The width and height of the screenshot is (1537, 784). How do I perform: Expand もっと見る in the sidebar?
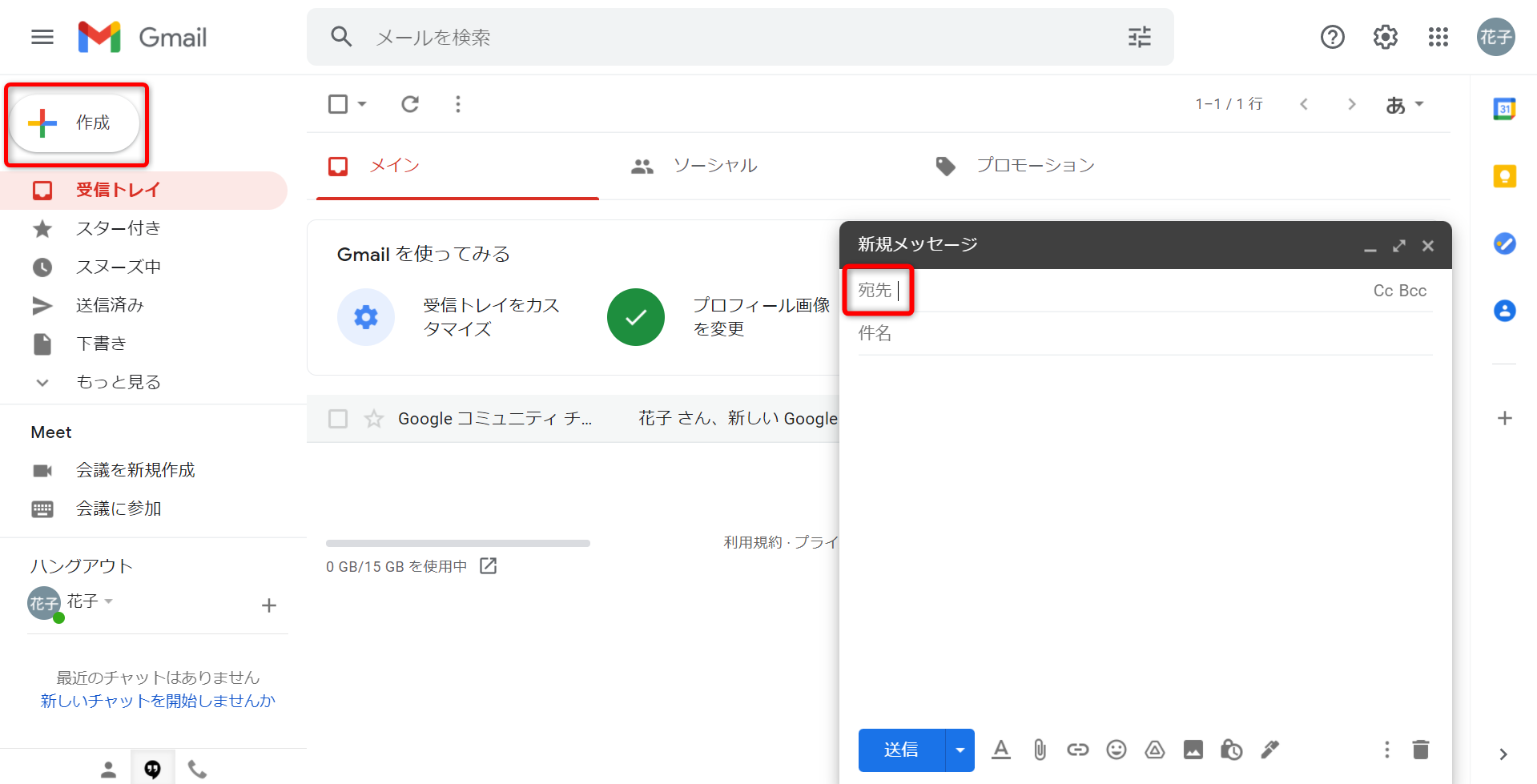pyautogui.click(x=117, y=382)
